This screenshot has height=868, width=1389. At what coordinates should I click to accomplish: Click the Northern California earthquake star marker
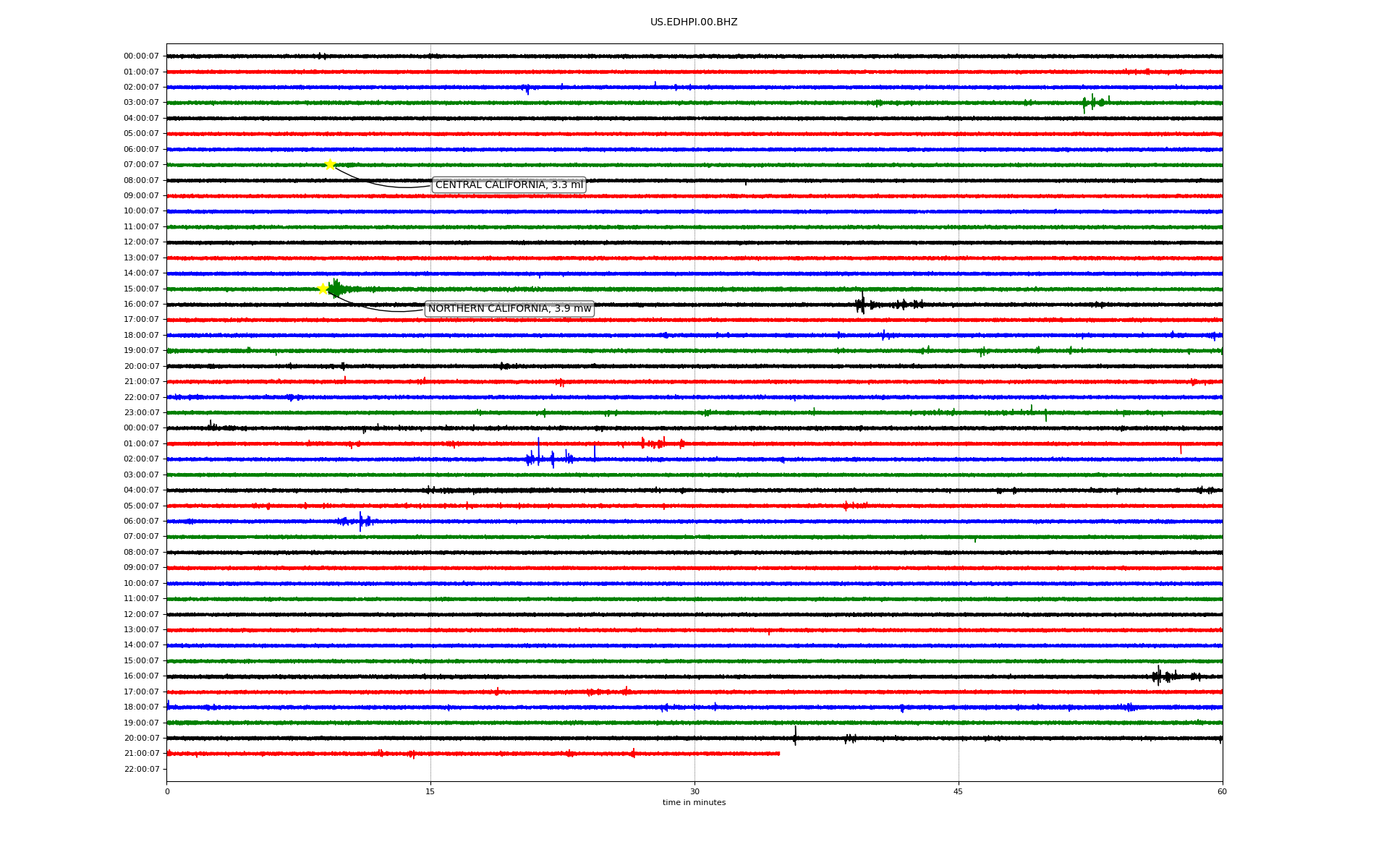click(323, 289)
